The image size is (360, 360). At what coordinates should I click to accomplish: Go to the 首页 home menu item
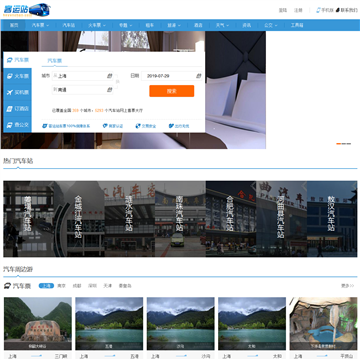tap(14, 25)
